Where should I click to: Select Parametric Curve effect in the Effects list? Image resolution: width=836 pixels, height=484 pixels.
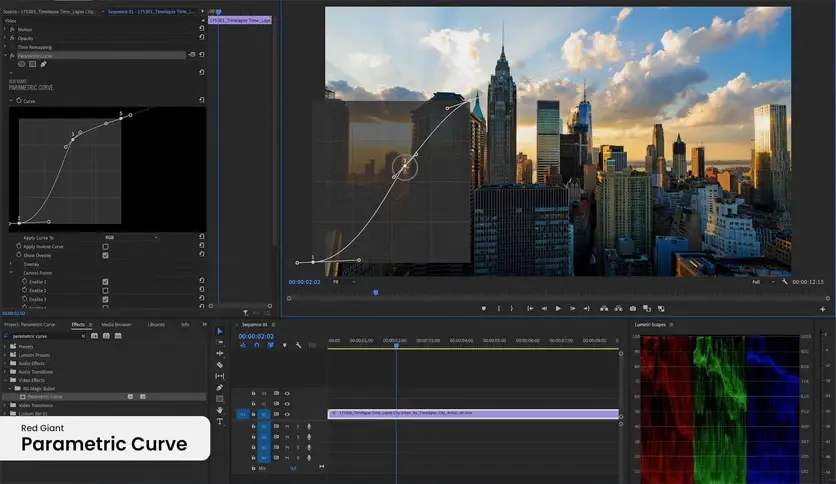44,397
